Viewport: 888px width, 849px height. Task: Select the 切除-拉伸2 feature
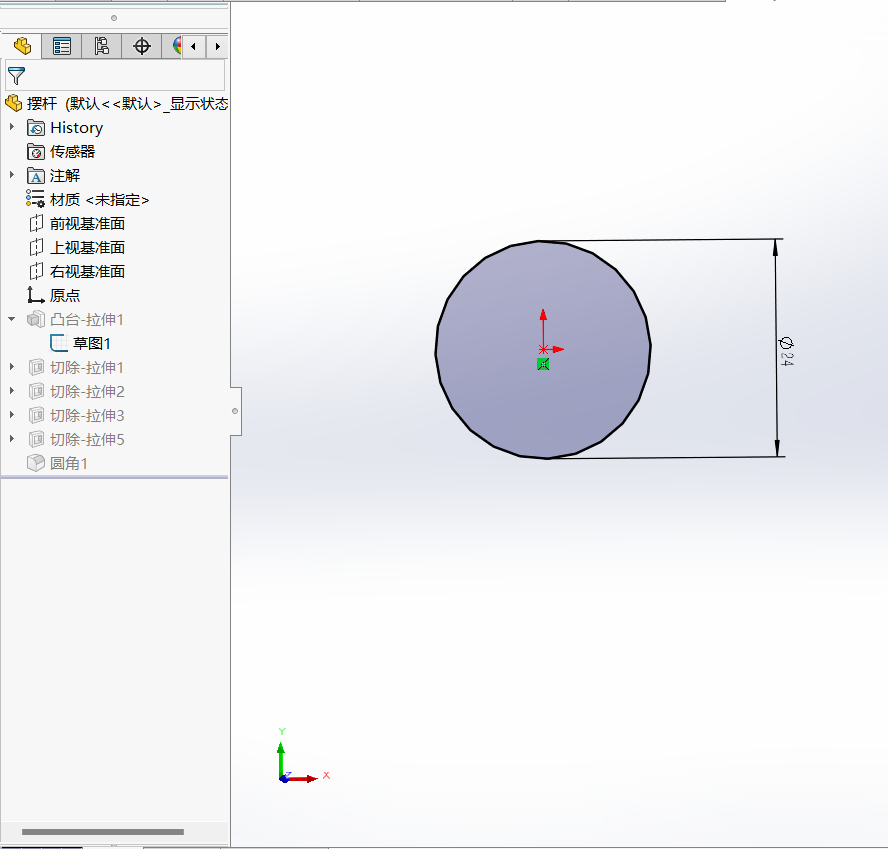[x=87, y=392]
